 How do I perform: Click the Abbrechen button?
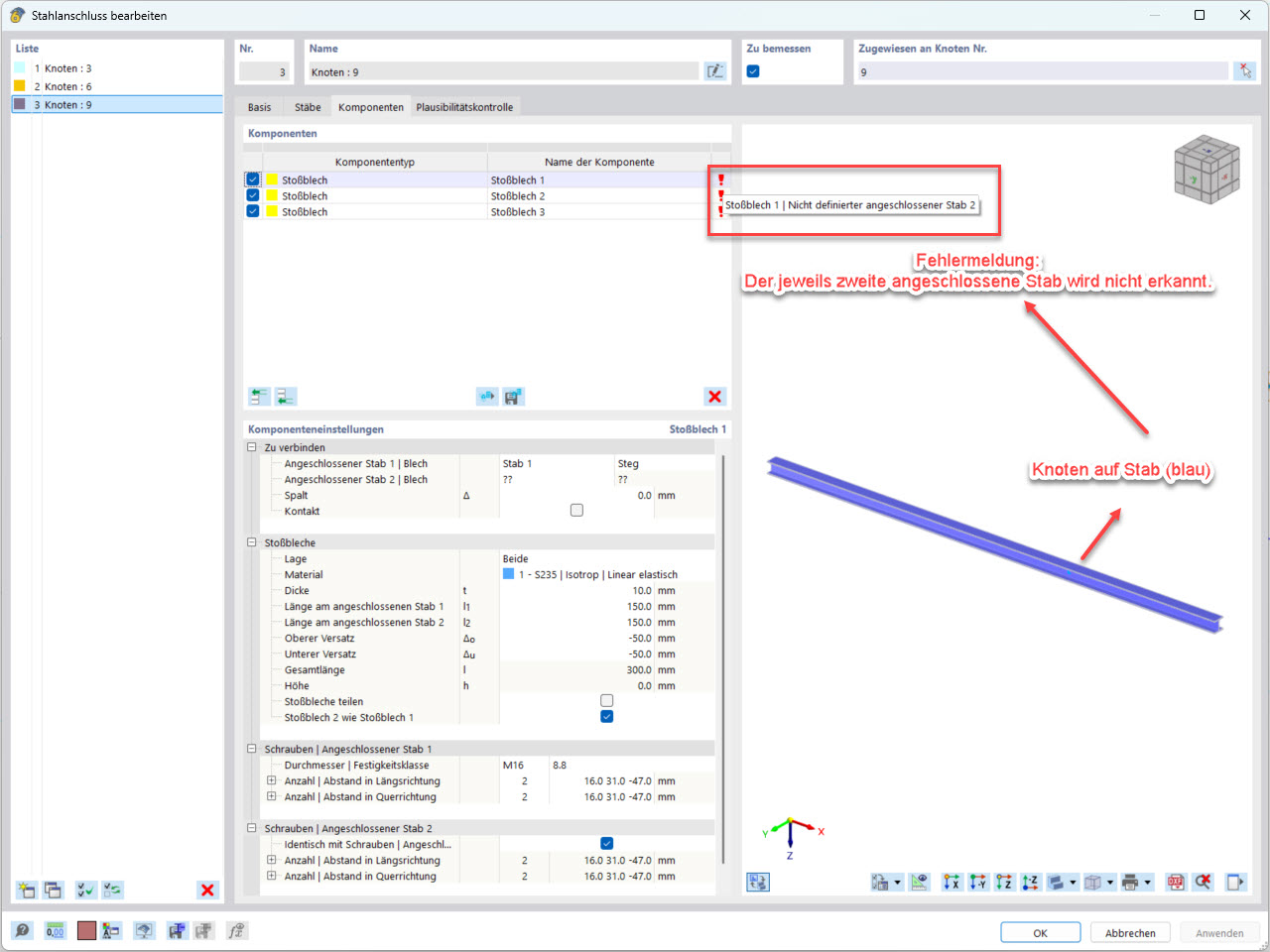pyautogui.click(x=1130, y=932)
